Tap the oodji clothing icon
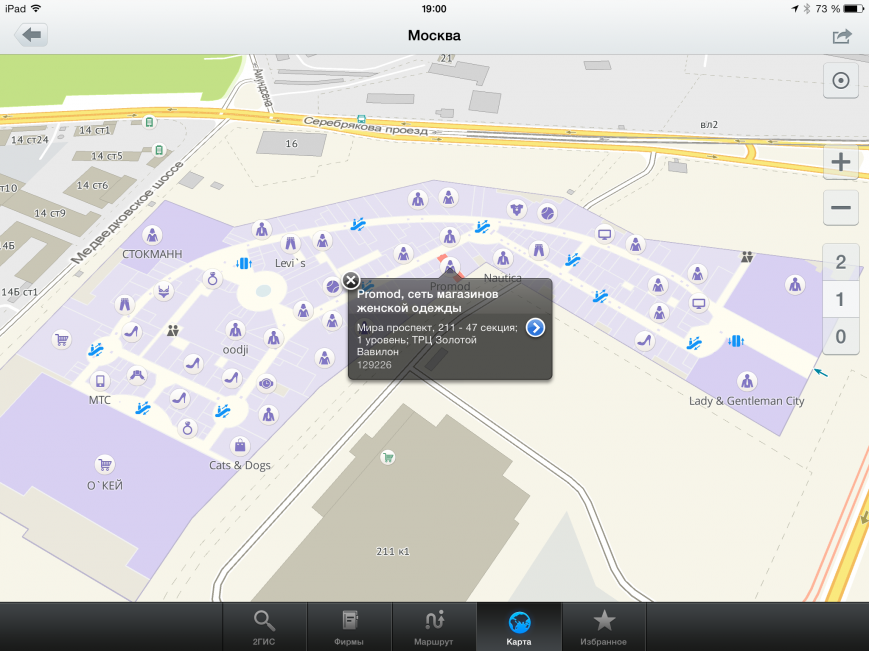The image size is (869, 651). pos(236,330)
